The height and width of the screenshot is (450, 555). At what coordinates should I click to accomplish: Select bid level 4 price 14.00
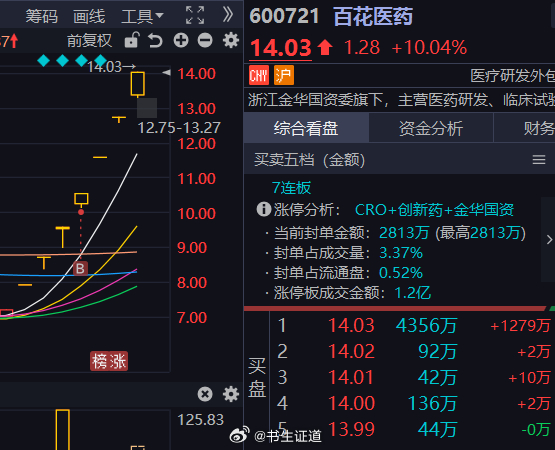351,403
